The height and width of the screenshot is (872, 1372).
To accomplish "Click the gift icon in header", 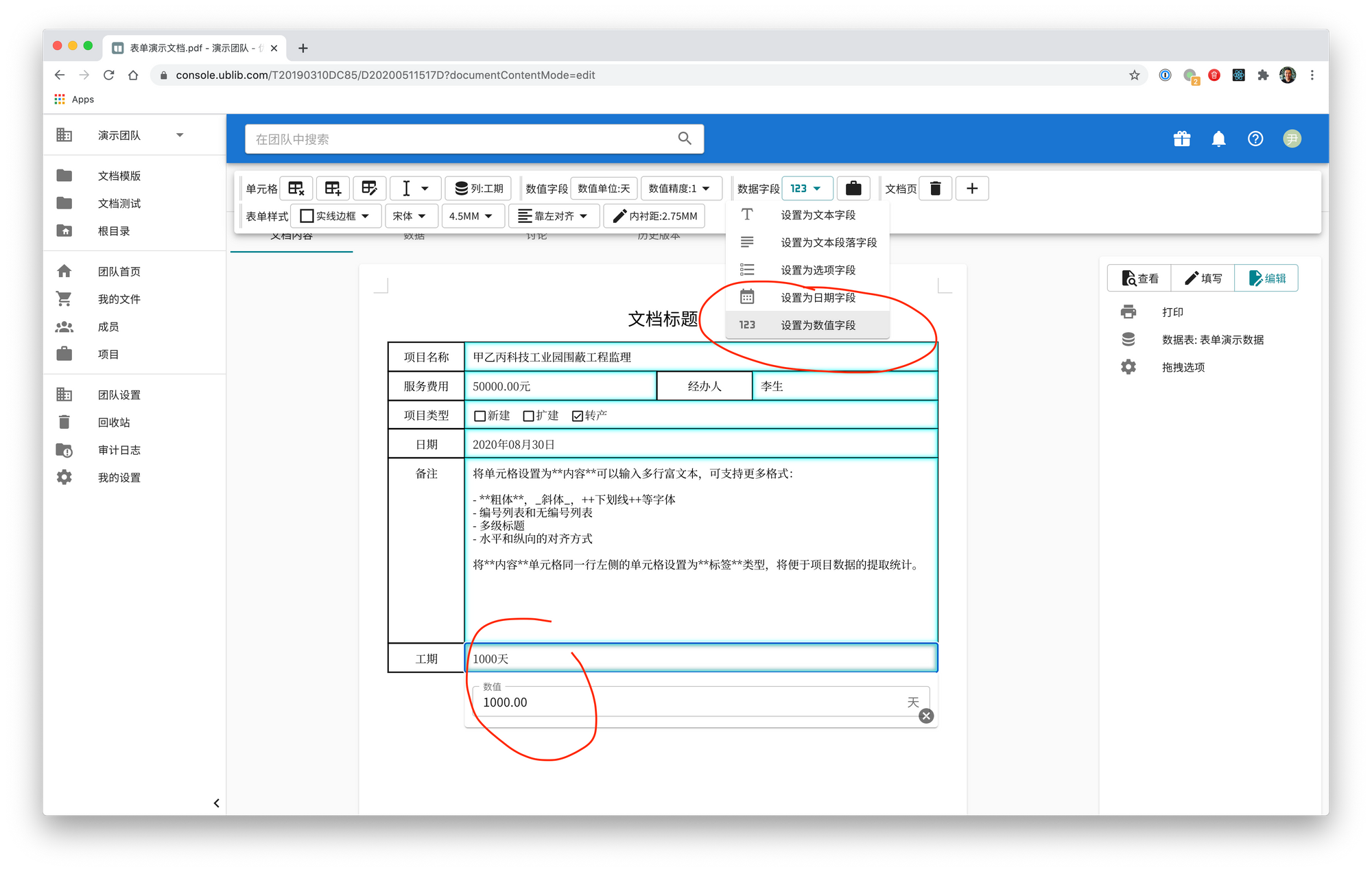I will [1181, 139].
